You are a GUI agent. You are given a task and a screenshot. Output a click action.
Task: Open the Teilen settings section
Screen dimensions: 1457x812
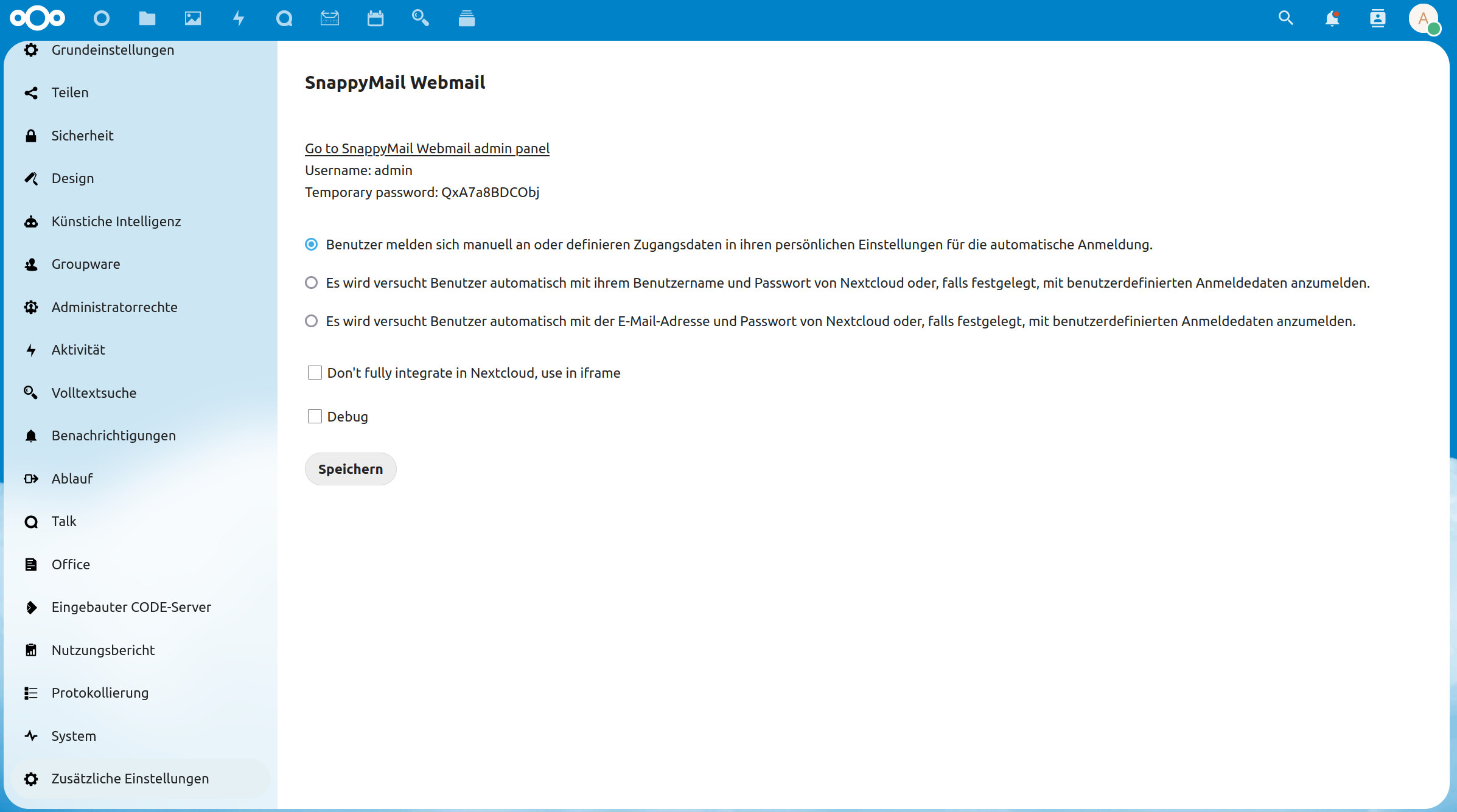pyautogui.click(x=141, y=92)
